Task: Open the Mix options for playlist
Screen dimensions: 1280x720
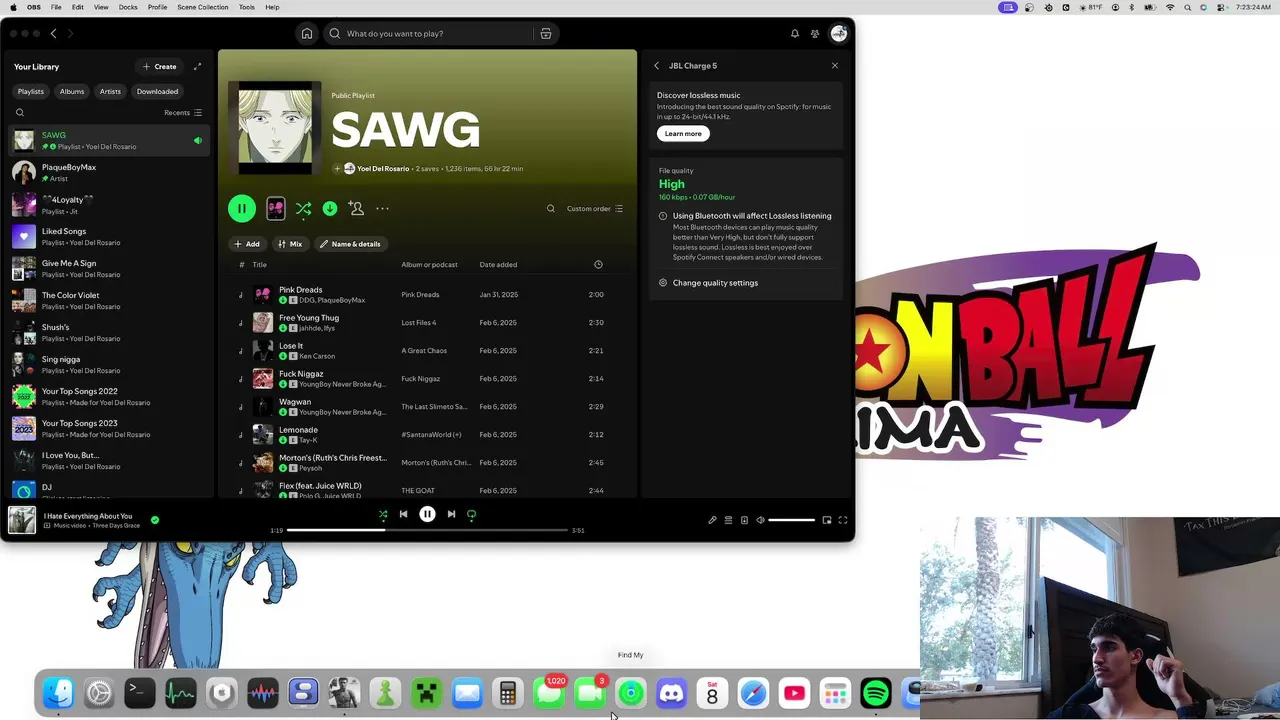Action: coord(290,244)
